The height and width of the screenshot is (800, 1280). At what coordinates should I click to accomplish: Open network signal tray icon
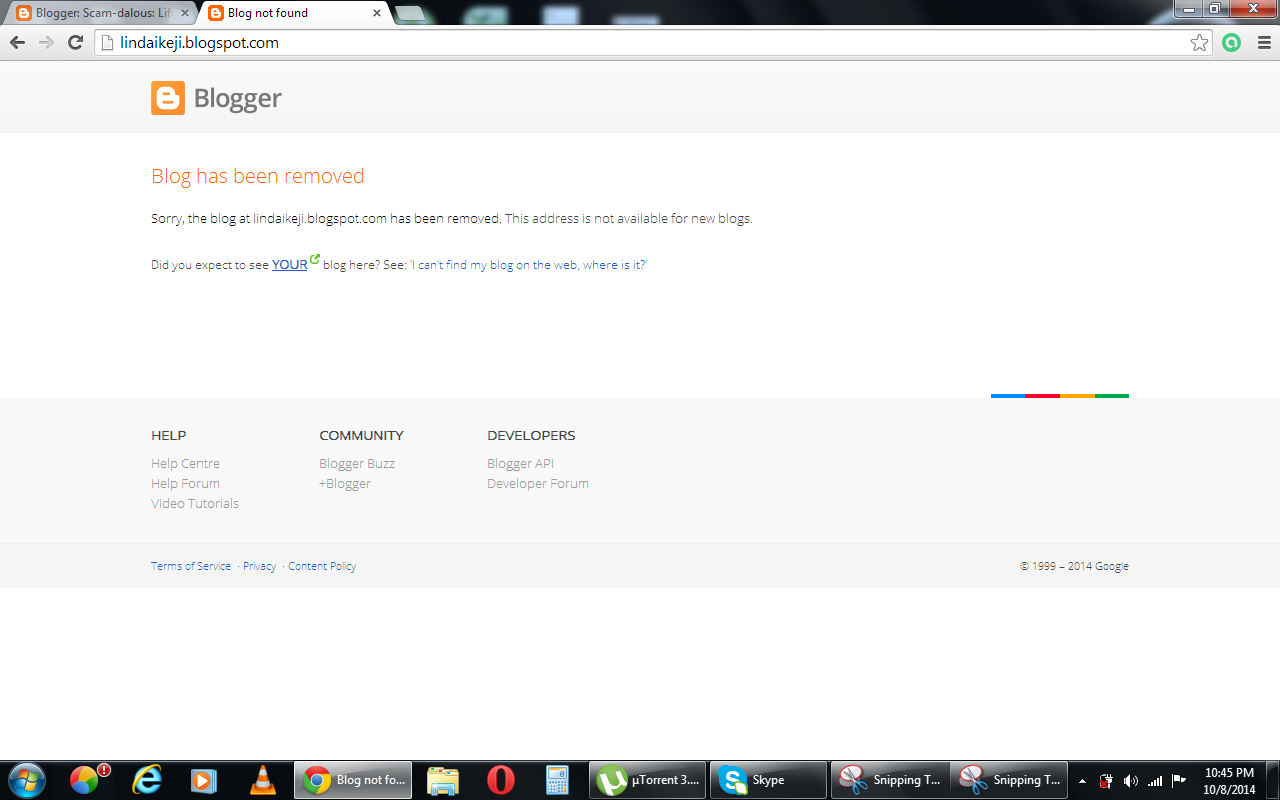[x=1155, y=780]
